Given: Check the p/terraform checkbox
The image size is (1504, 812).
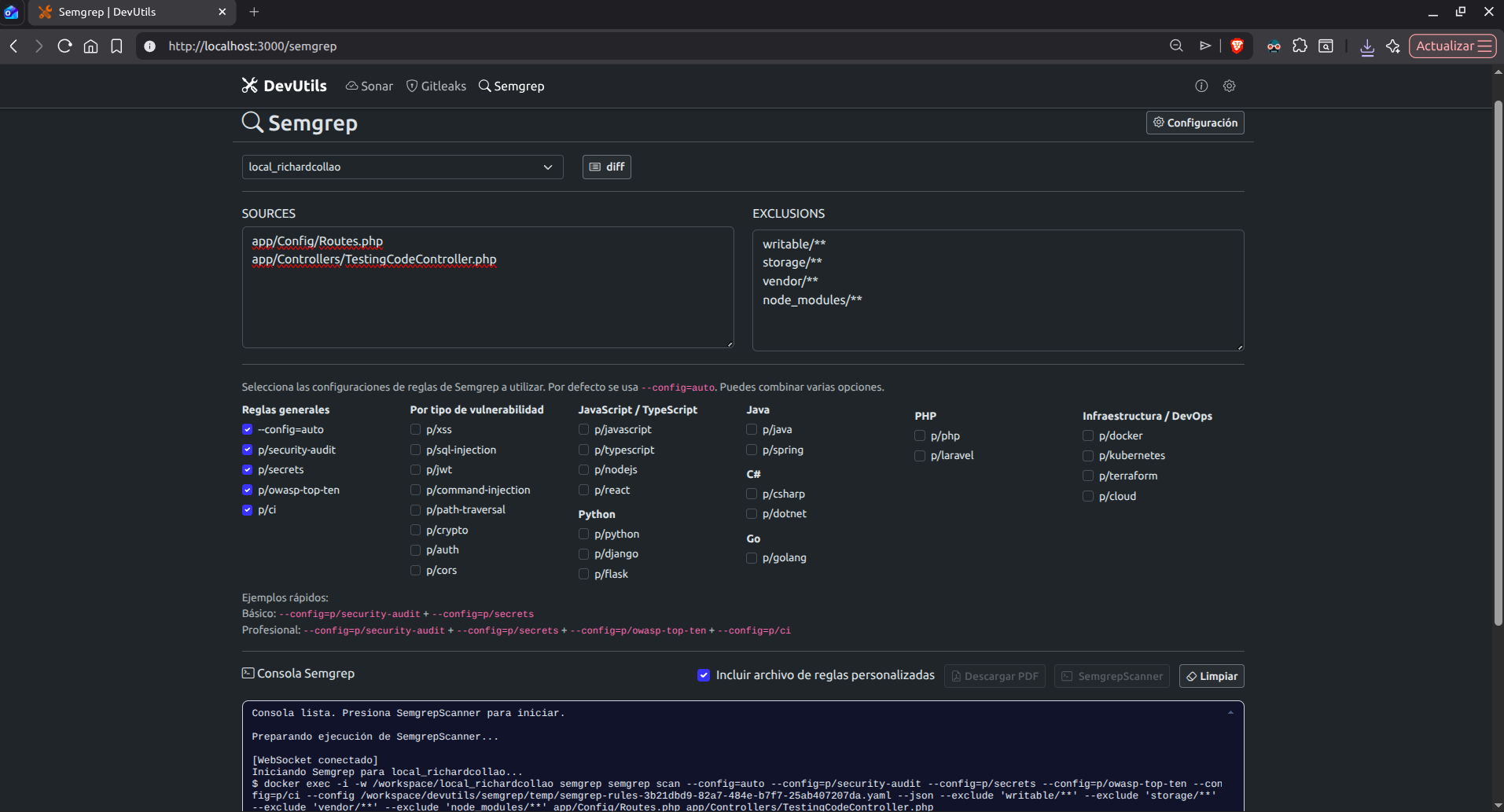Looking at the screenshot, I should coord(1088,476).
